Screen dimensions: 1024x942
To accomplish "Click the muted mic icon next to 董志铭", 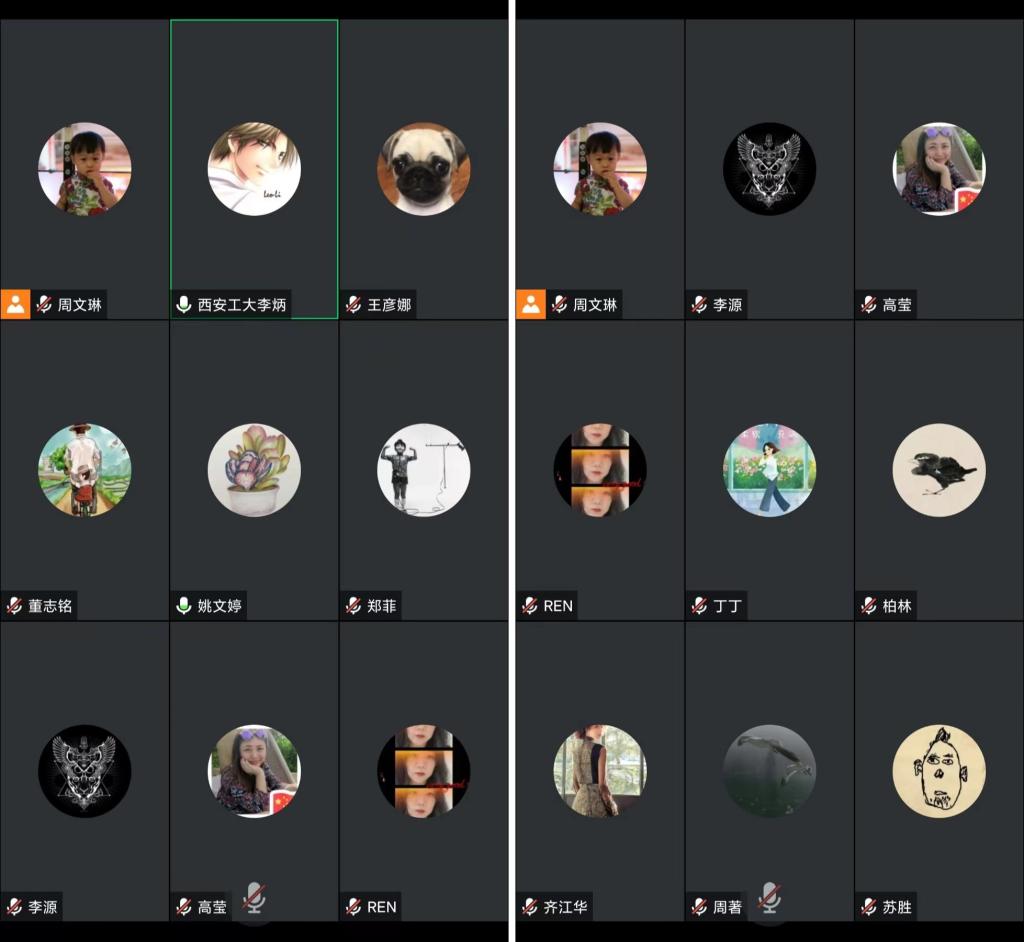I will pos(14,606).
